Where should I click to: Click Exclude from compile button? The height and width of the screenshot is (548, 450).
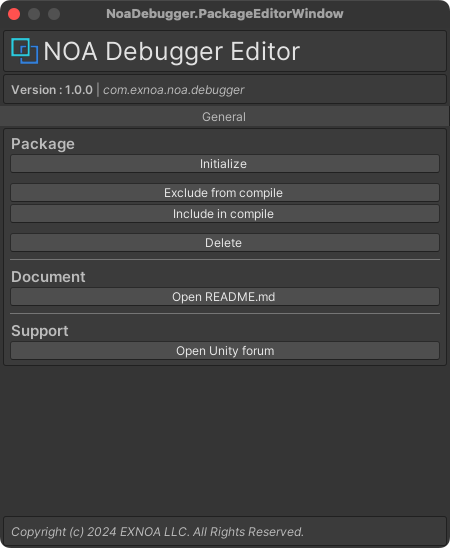pyautogui.click(x=225, y=193)
